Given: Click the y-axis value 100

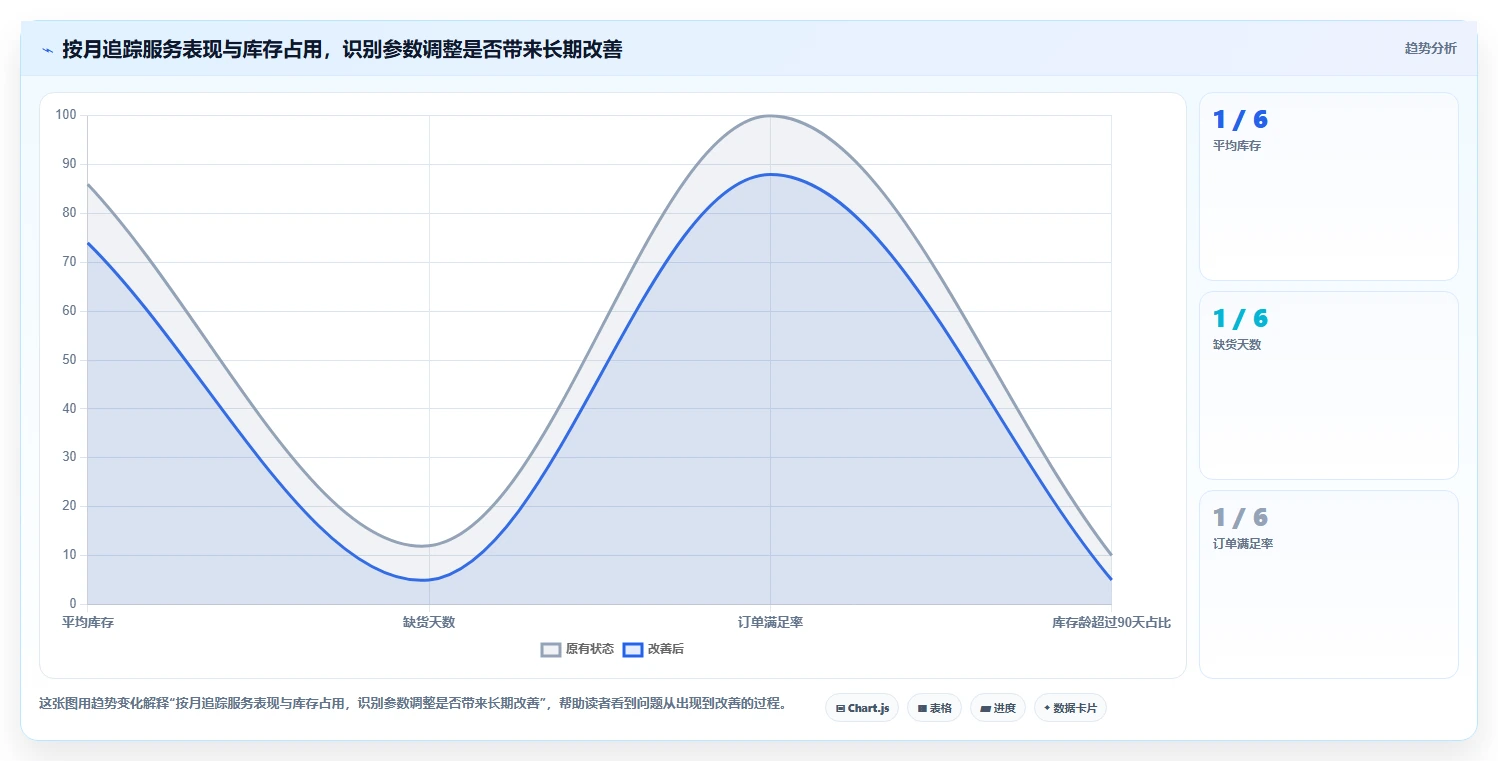Looking at the screenshot, I should [x=66, y=115].
